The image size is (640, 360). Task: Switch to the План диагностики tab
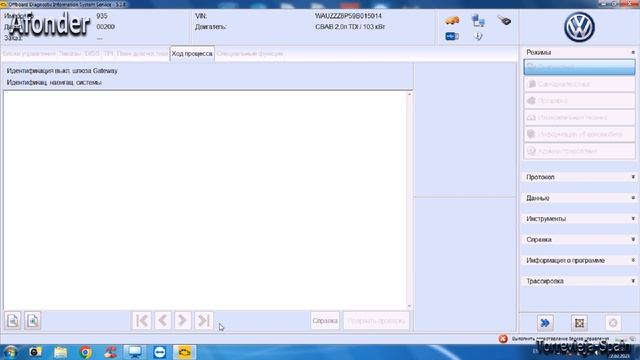(142, 53)
